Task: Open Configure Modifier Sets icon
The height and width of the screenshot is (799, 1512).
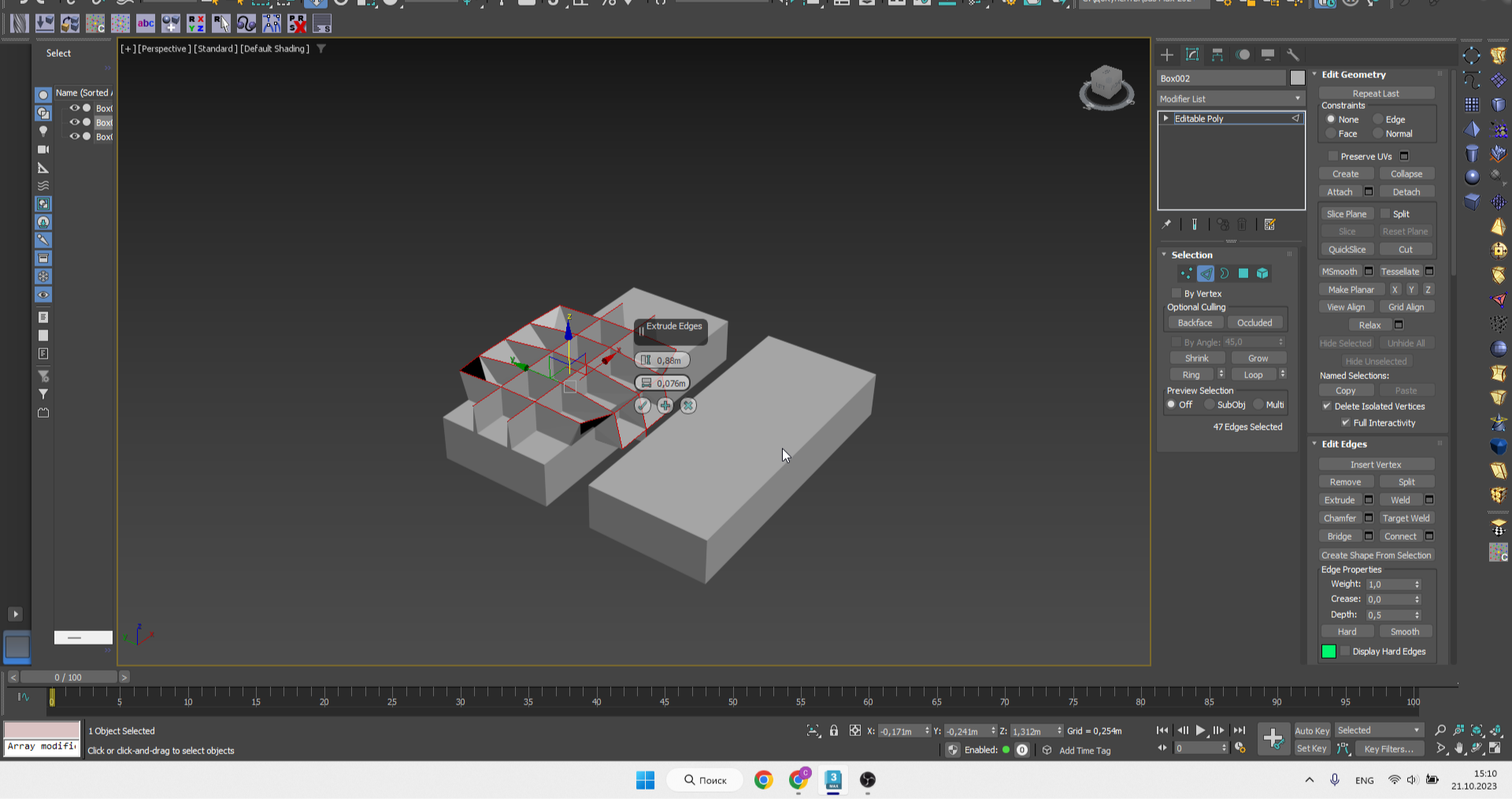Action: [x=1269, y=225]
